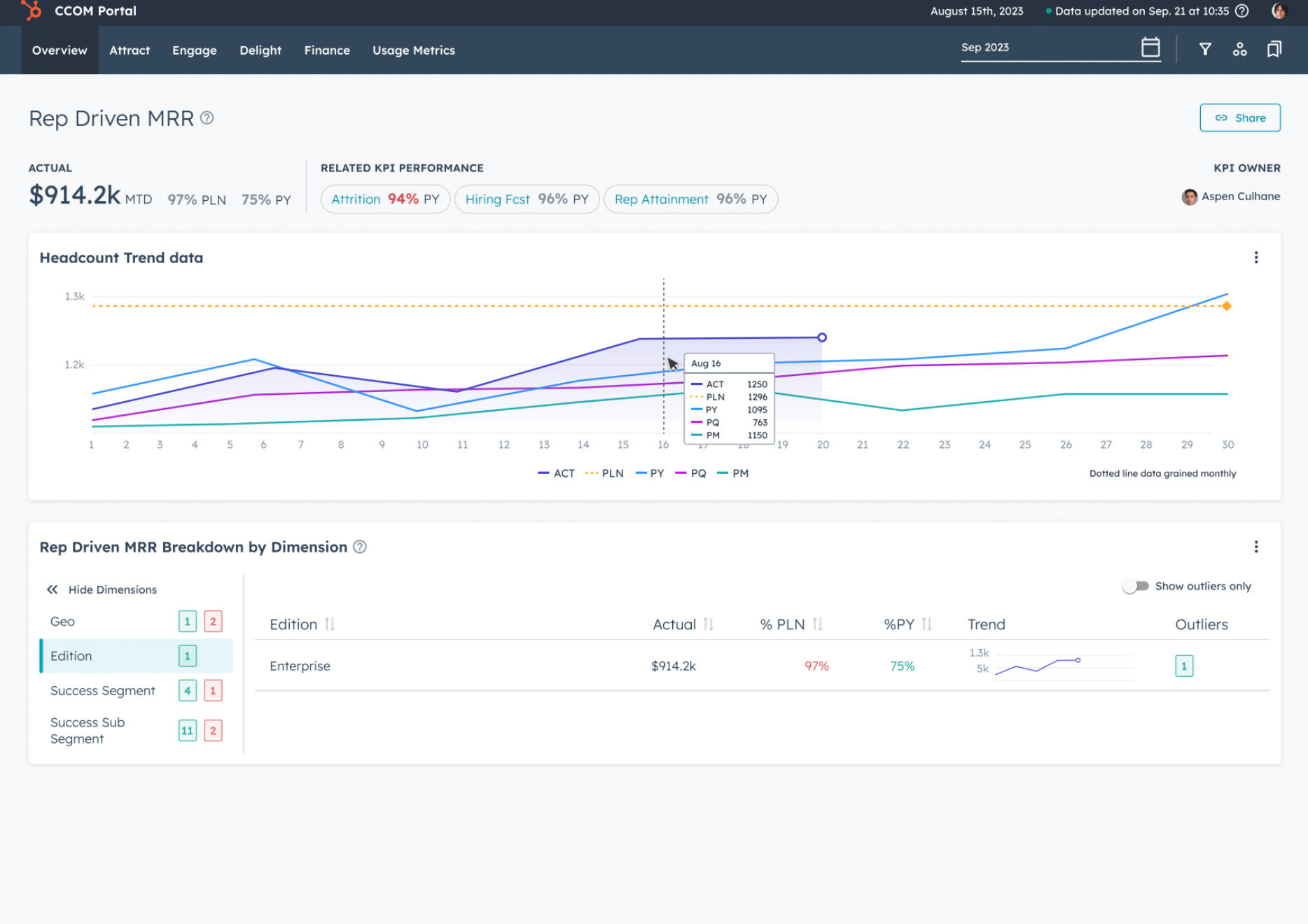Open the Headcount Trend data options menu
The image size is (1308, 924).
point(1256,258)
